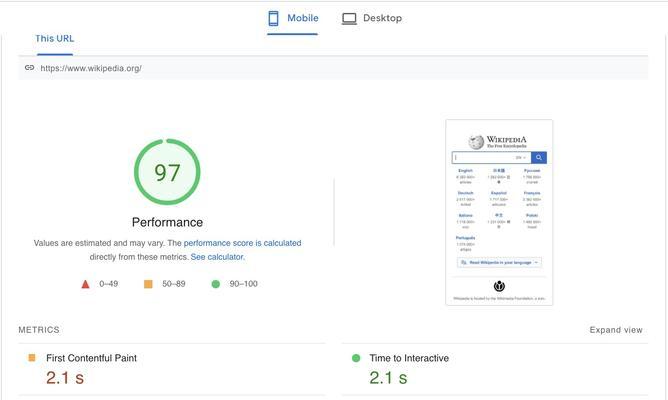
Task: Click Read Wikipedia in your language dropdown
Action: tap(499, 262)
